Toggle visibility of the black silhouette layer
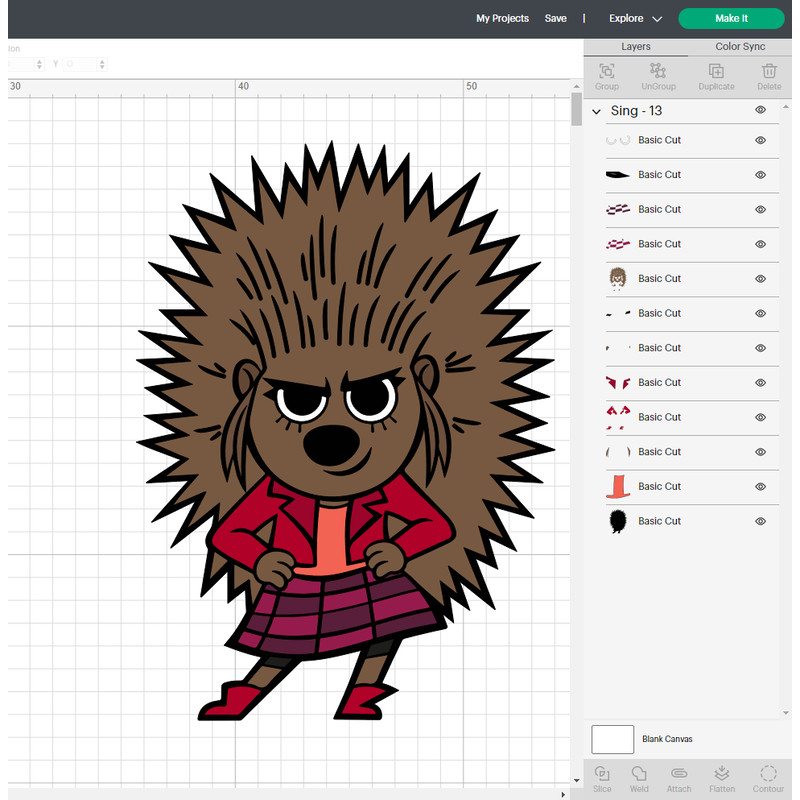 [x=760, y=521]
